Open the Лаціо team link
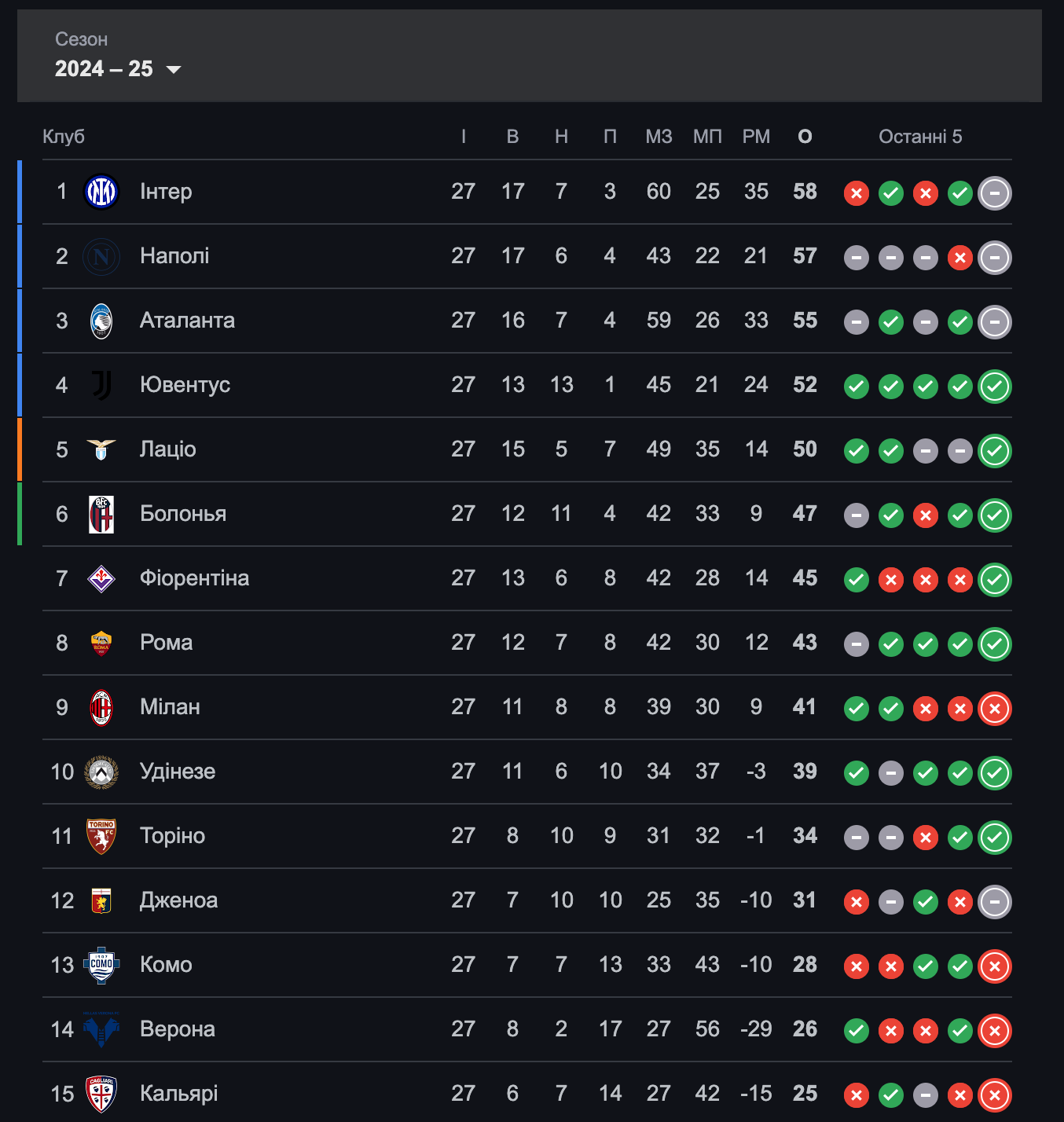This screenshot has width=1064, height=1122. pyautogui.click(x=168, y=449)
